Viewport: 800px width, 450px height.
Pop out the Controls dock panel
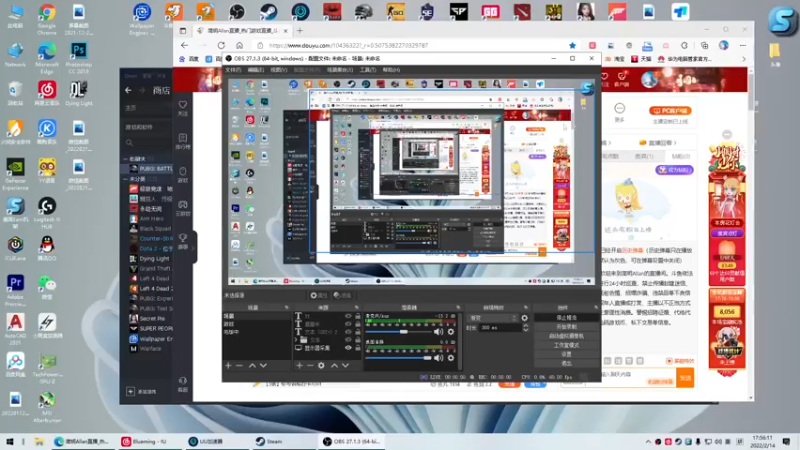click(x=595, y=308)
